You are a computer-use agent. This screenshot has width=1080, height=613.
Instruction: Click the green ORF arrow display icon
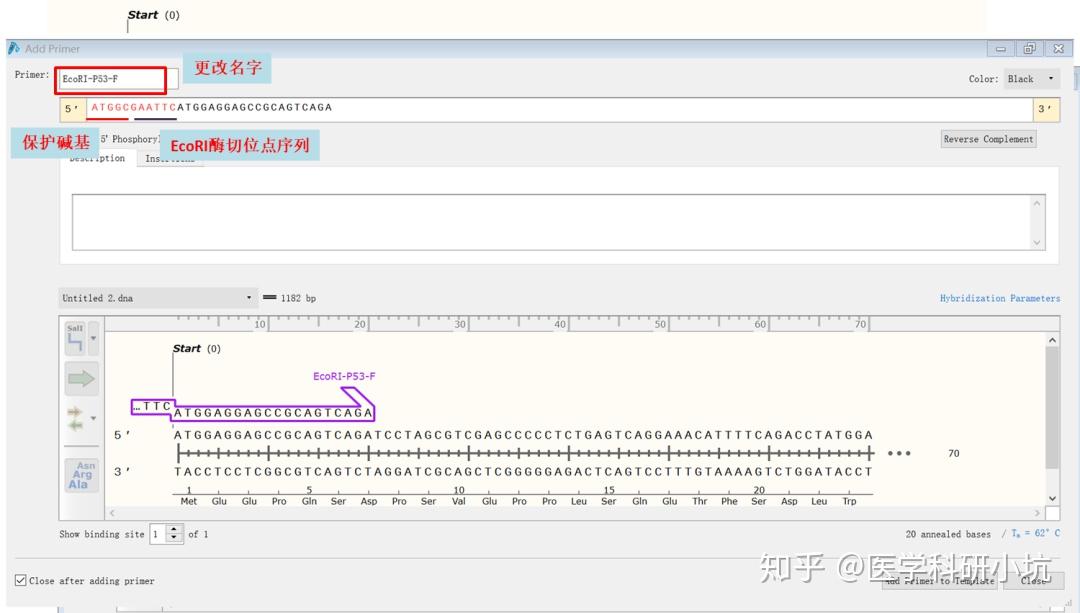coord(80,378)
